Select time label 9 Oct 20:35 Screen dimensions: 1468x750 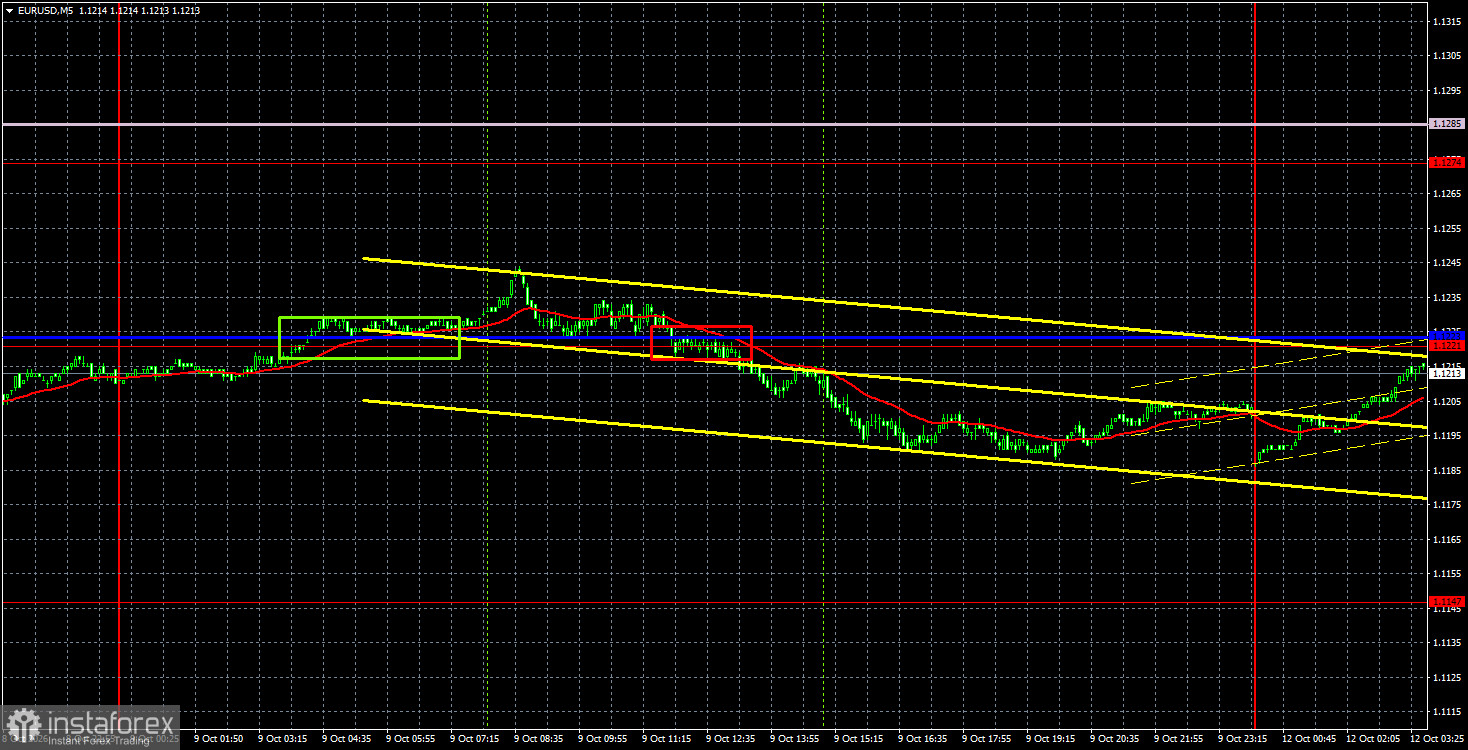(1115, 739)
